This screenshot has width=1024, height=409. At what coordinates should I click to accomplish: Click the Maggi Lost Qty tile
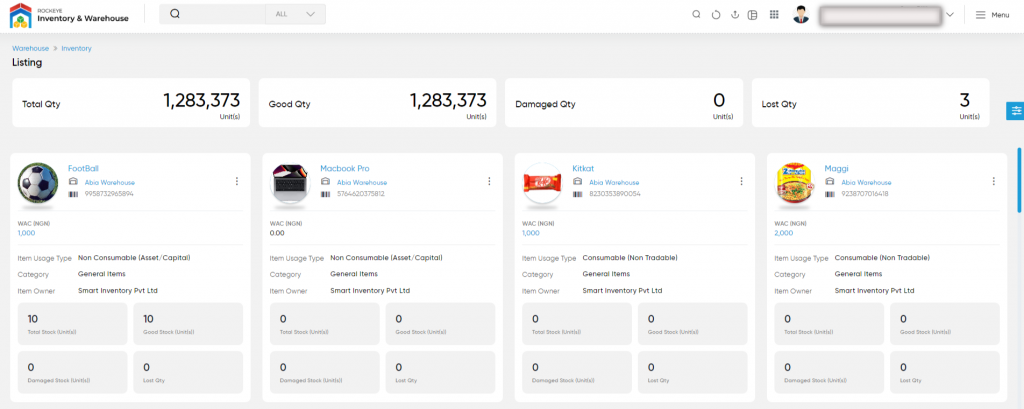point(945,372)
